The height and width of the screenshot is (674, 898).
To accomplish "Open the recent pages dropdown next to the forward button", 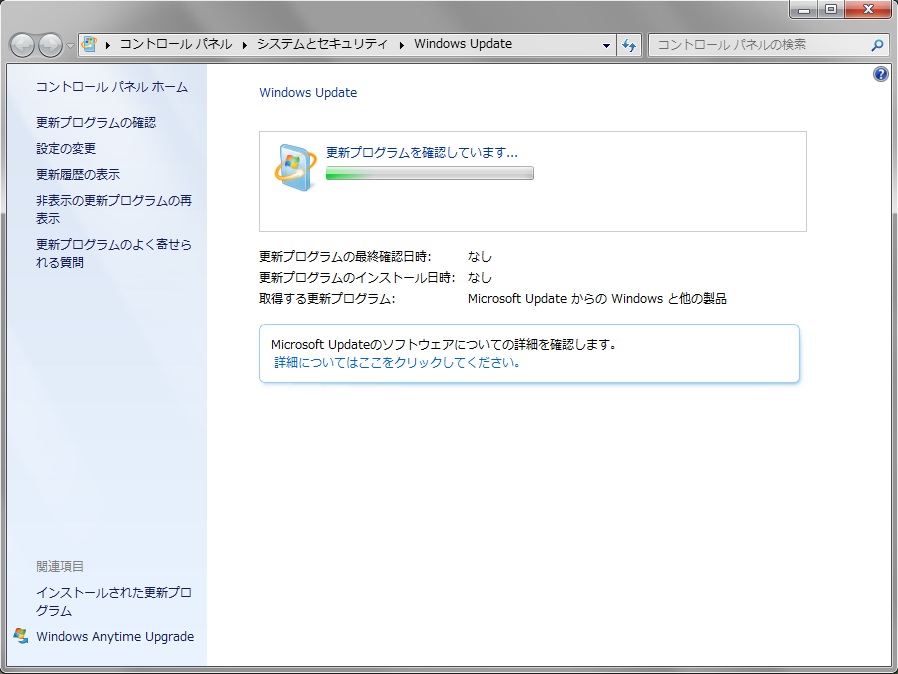I will pyautogui.click(x=70, y=46).
